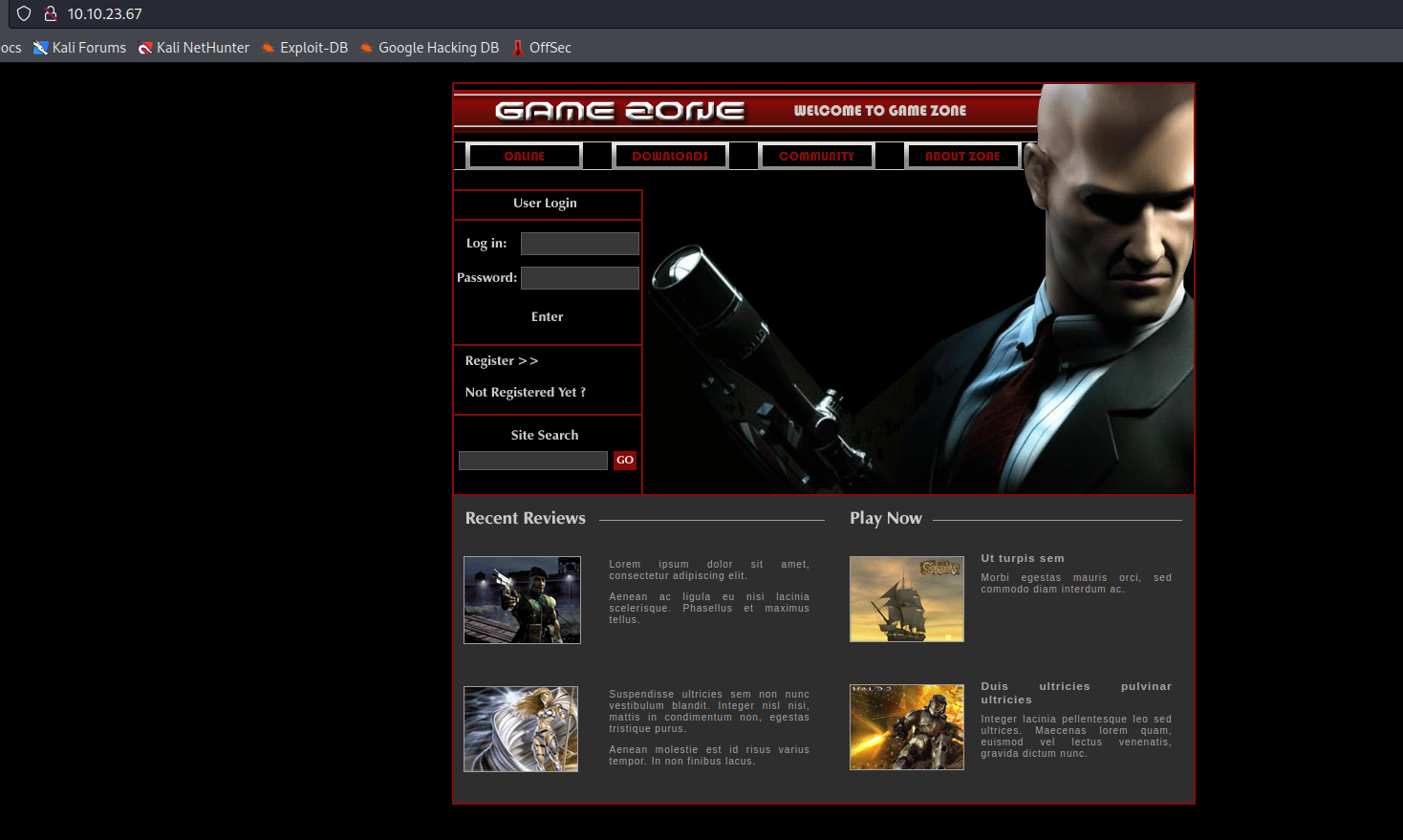1403x840 pixels.
Task: Open the Kali Forums bookmark
Action: [x=80, y=48]
